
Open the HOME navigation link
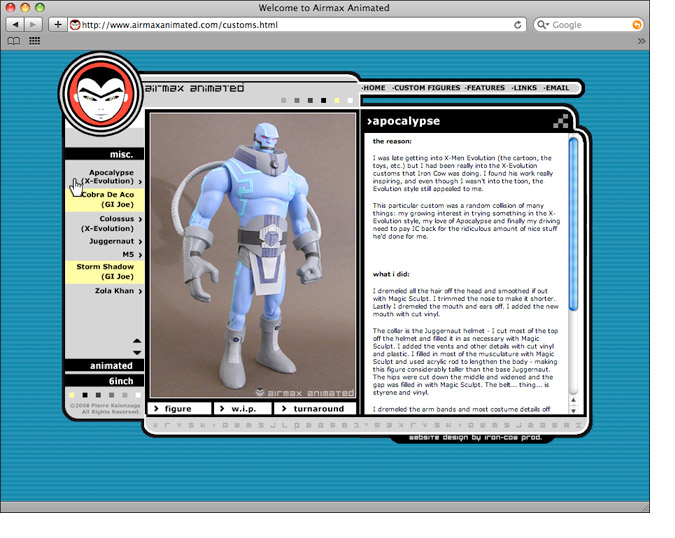[x=373, y=88]
